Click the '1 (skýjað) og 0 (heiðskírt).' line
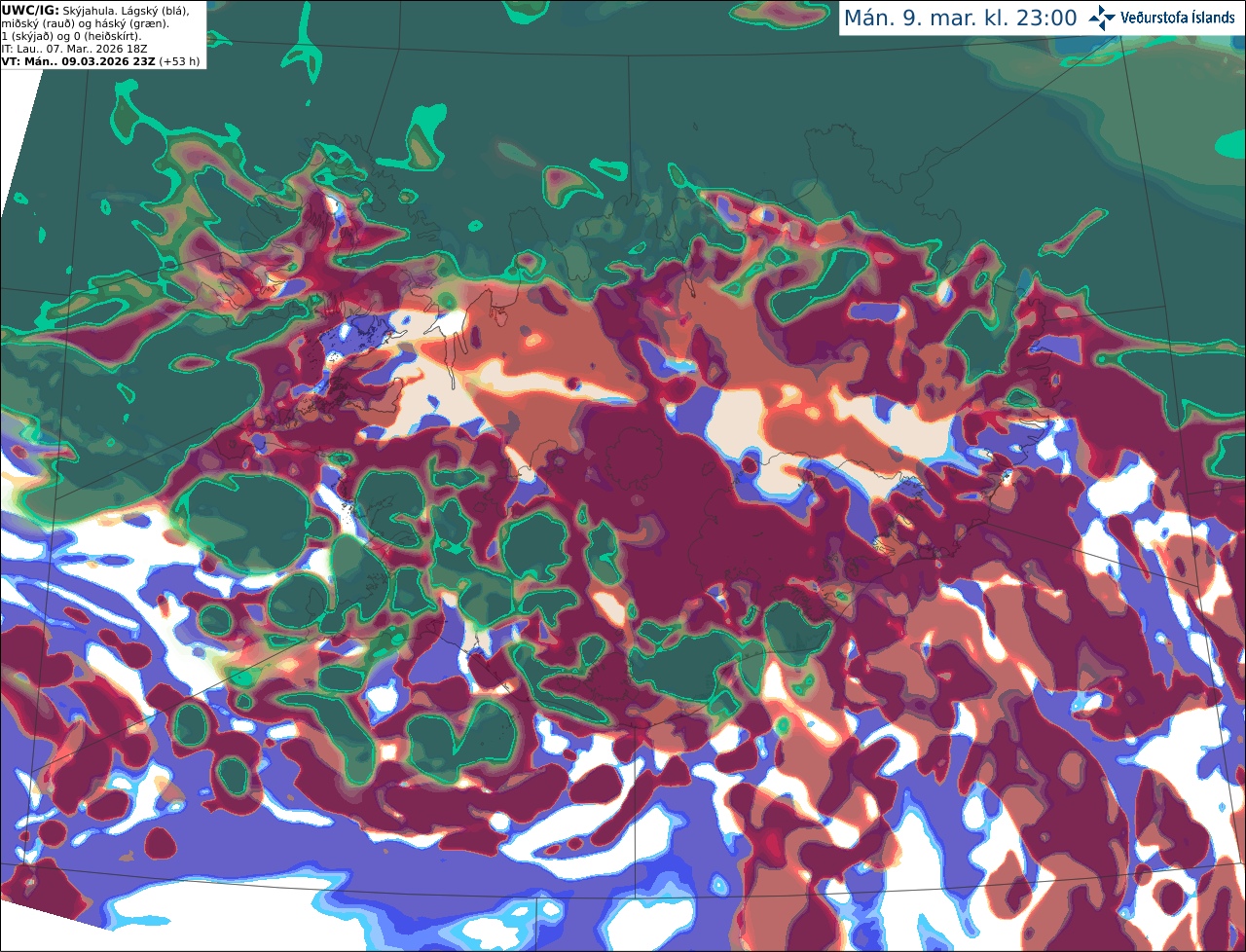1246x952 pixels. coord(72,36)
